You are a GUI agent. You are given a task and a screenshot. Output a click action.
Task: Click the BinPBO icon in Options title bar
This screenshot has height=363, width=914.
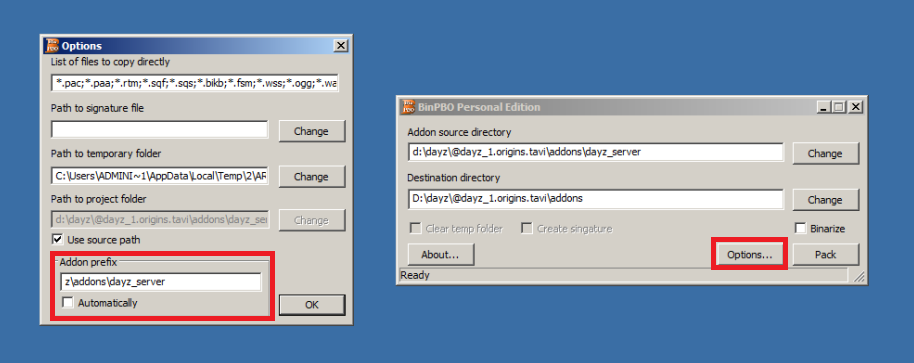(x=52, y=45)
